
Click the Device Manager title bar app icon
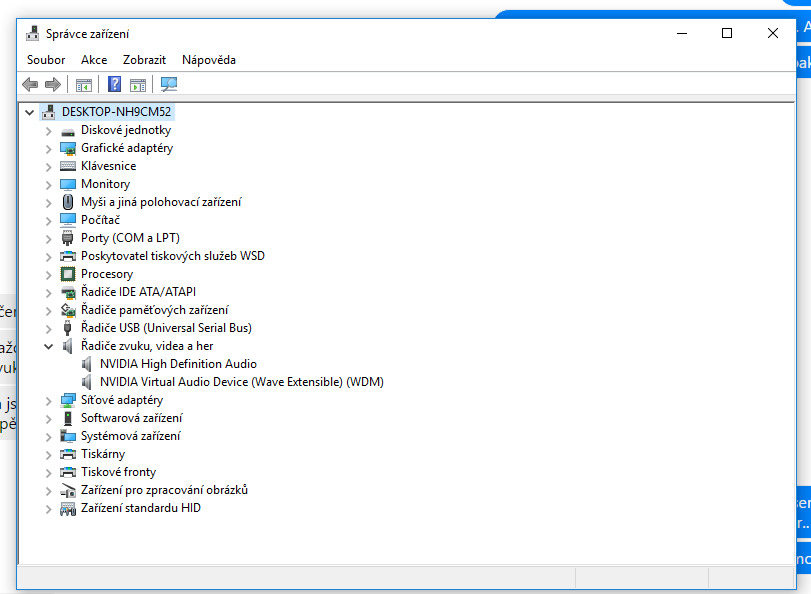(x=33, y=34)
